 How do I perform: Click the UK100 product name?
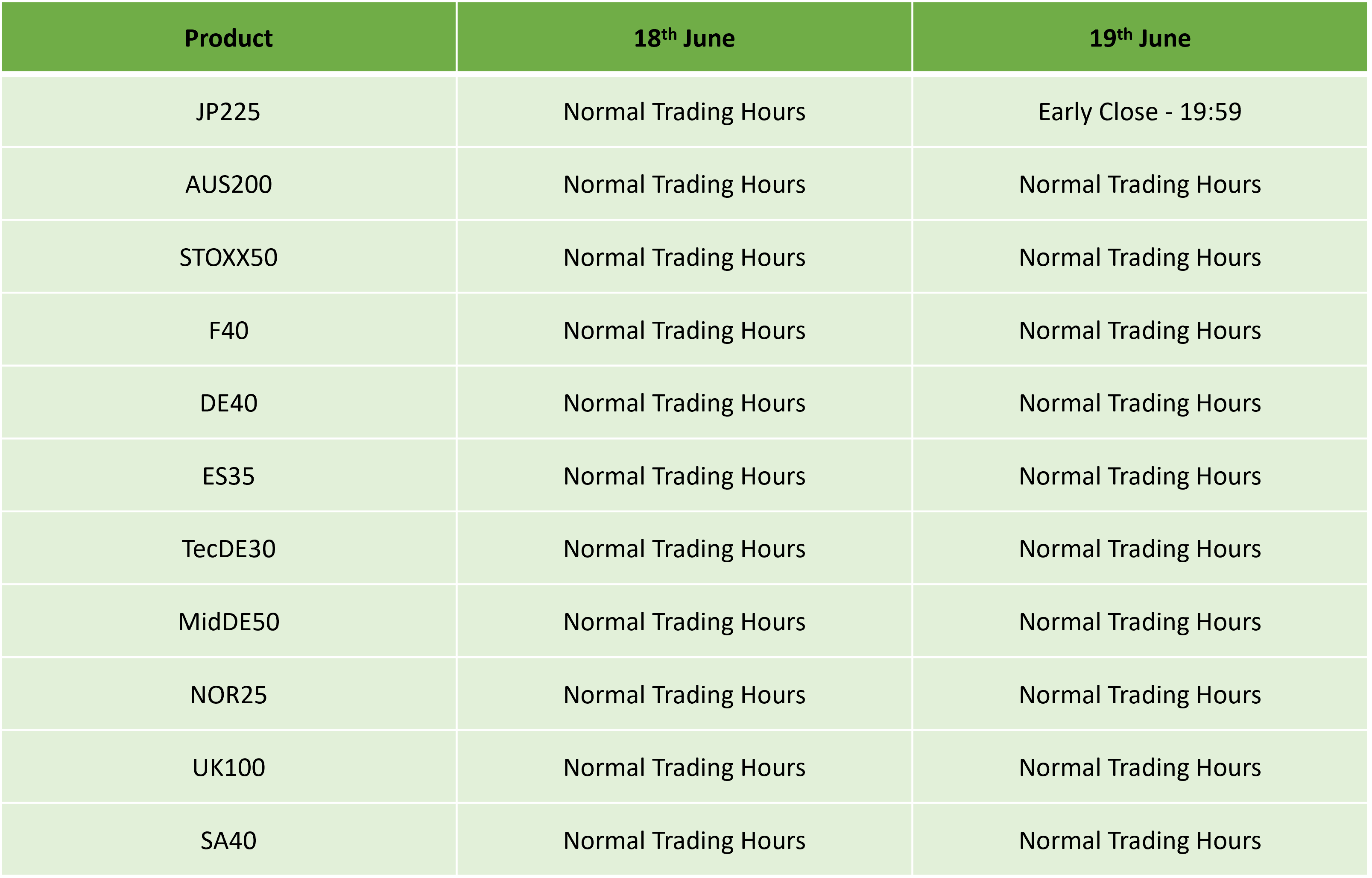click(228, 768)
